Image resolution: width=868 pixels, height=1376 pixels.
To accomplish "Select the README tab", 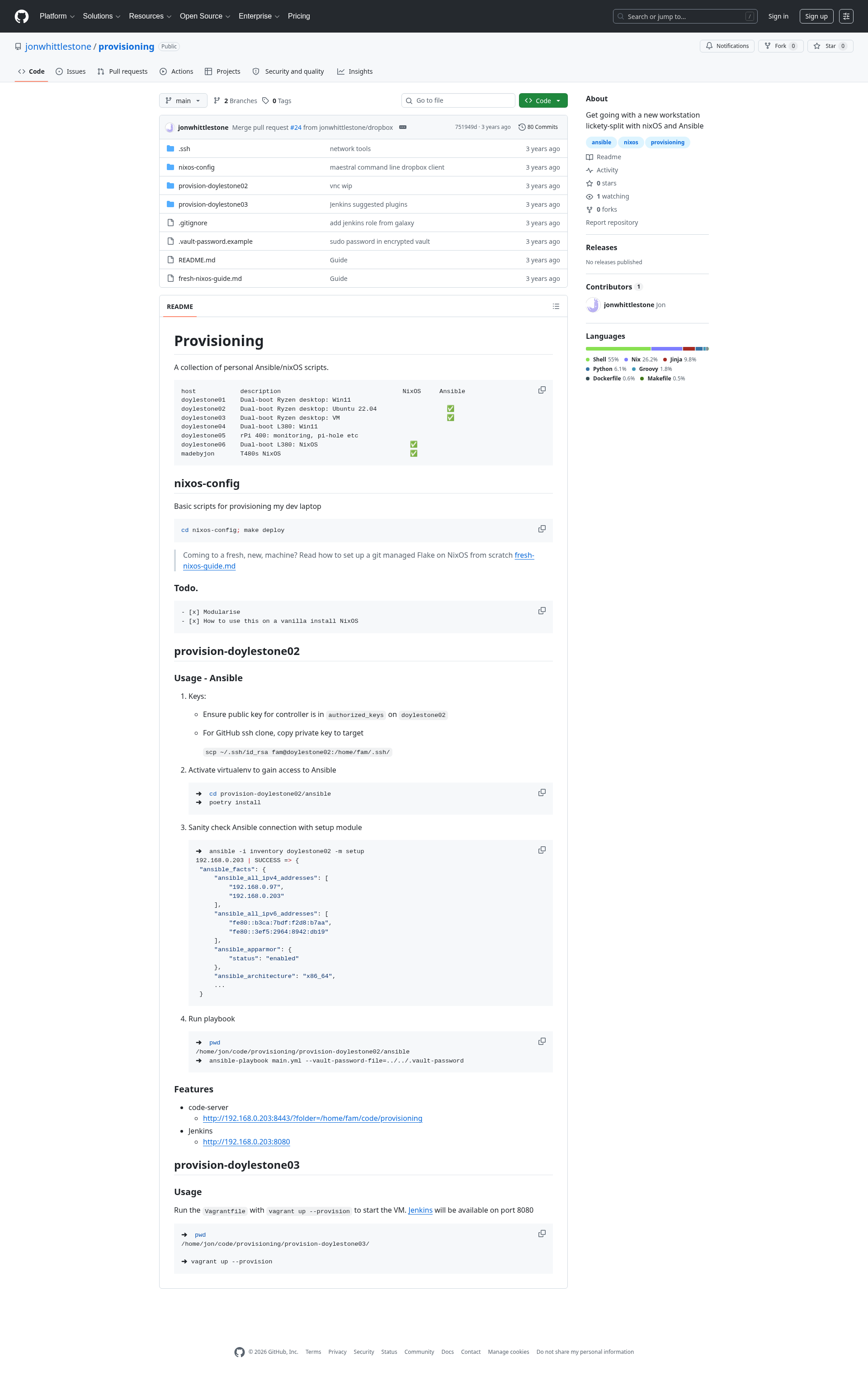I will point(180,307).
